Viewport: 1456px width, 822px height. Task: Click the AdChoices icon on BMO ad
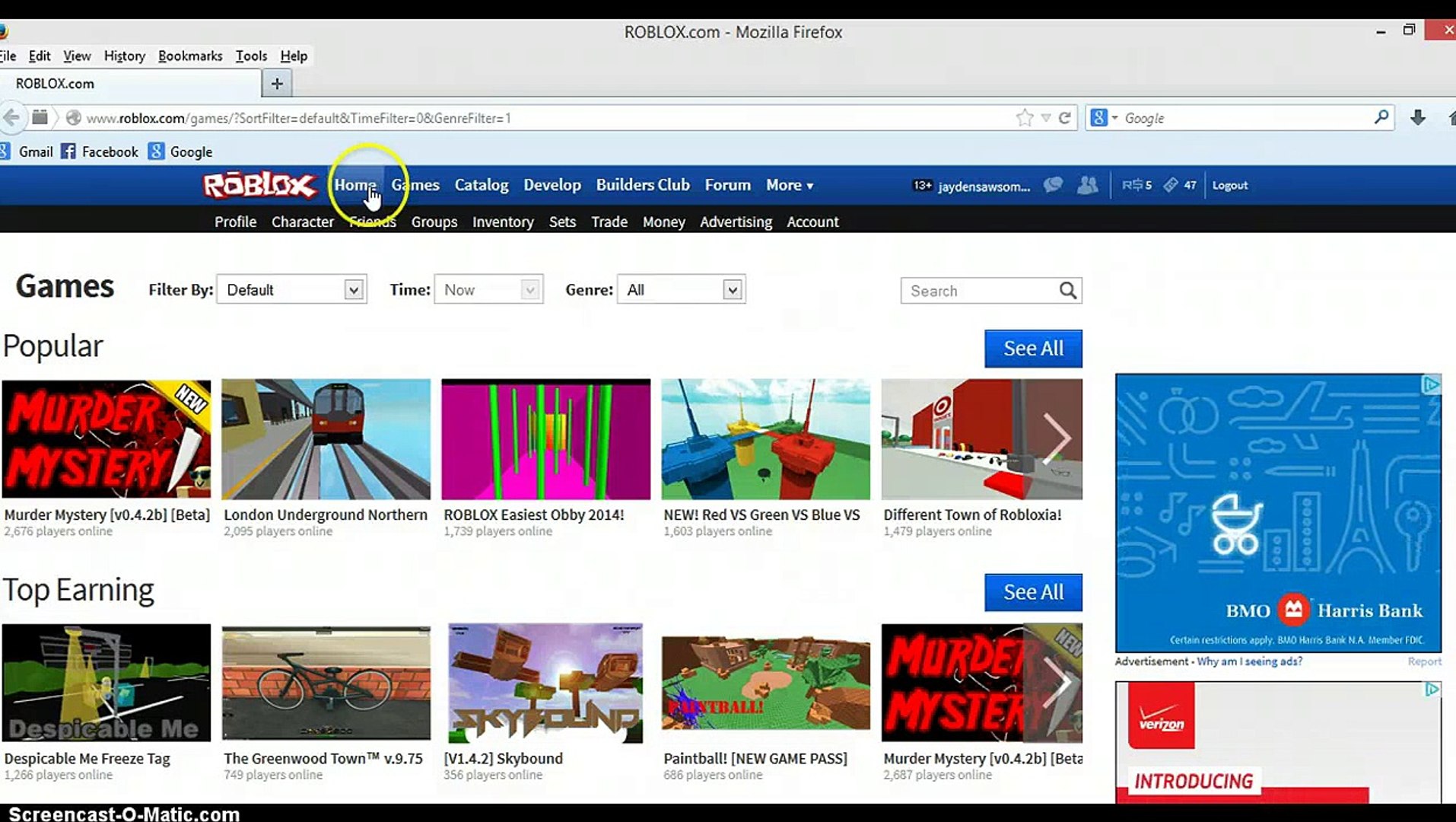tap(1431, 384)
